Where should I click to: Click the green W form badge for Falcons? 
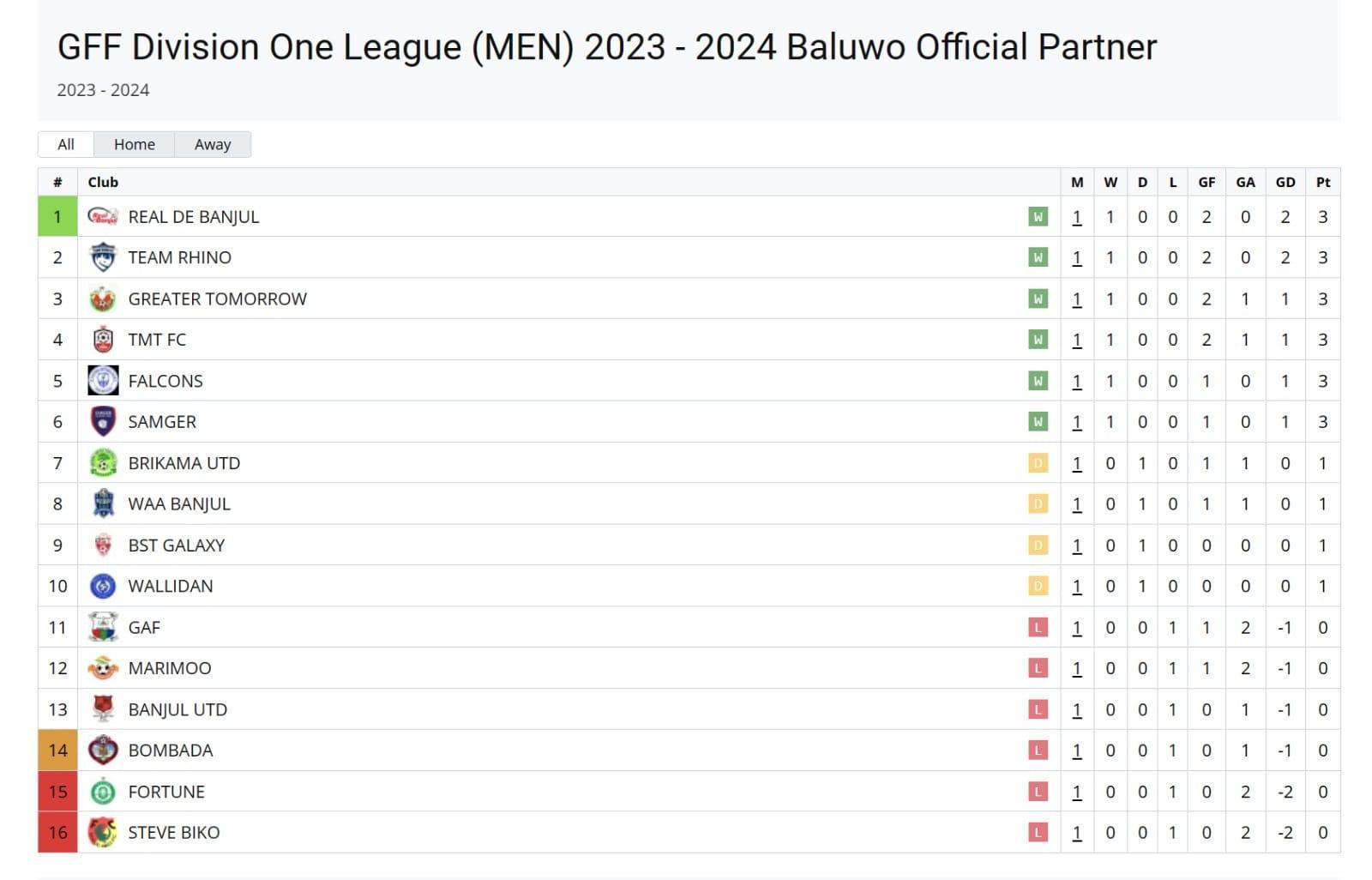[1038, 380]
